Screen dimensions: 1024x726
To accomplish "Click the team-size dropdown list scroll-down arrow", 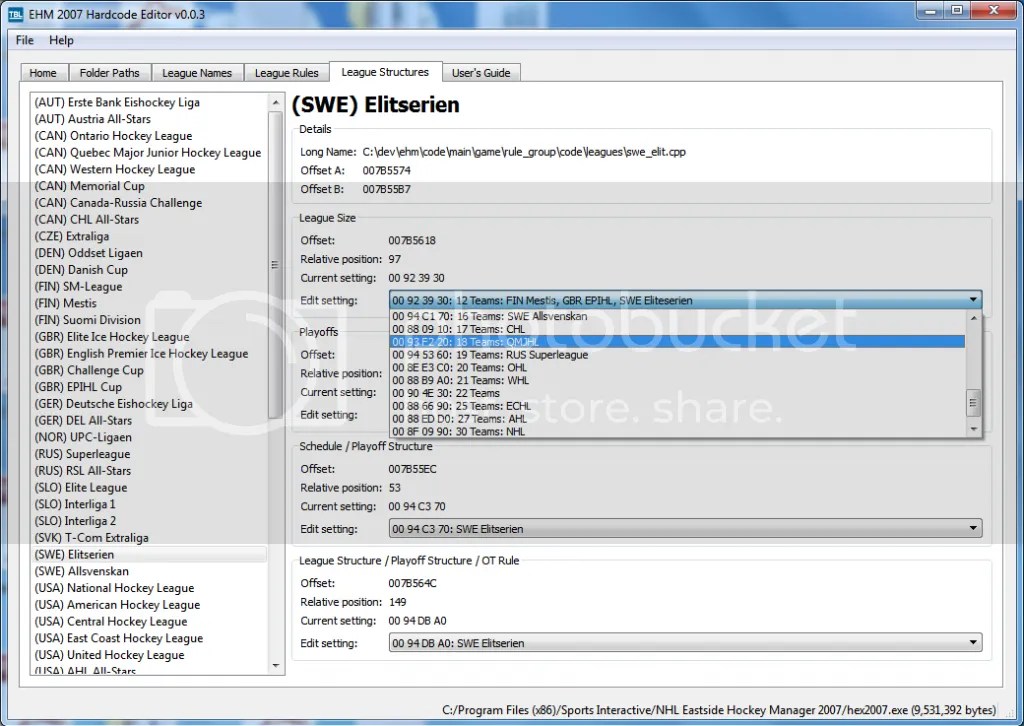I will (974, 430).
